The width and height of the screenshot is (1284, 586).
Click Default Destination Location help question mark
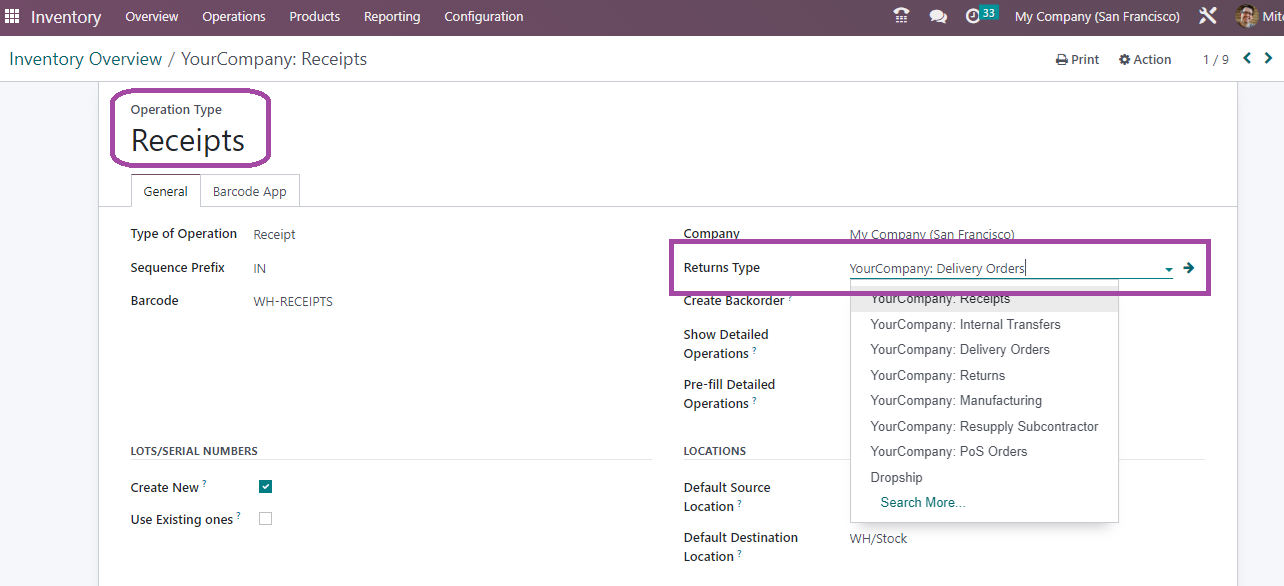coord(739,554)
